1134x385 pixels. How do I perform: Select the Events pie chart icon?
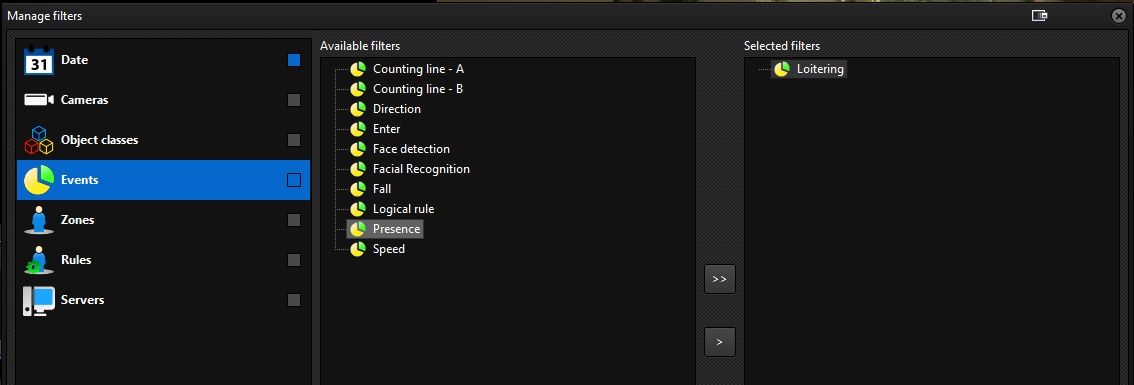point(39,180)
